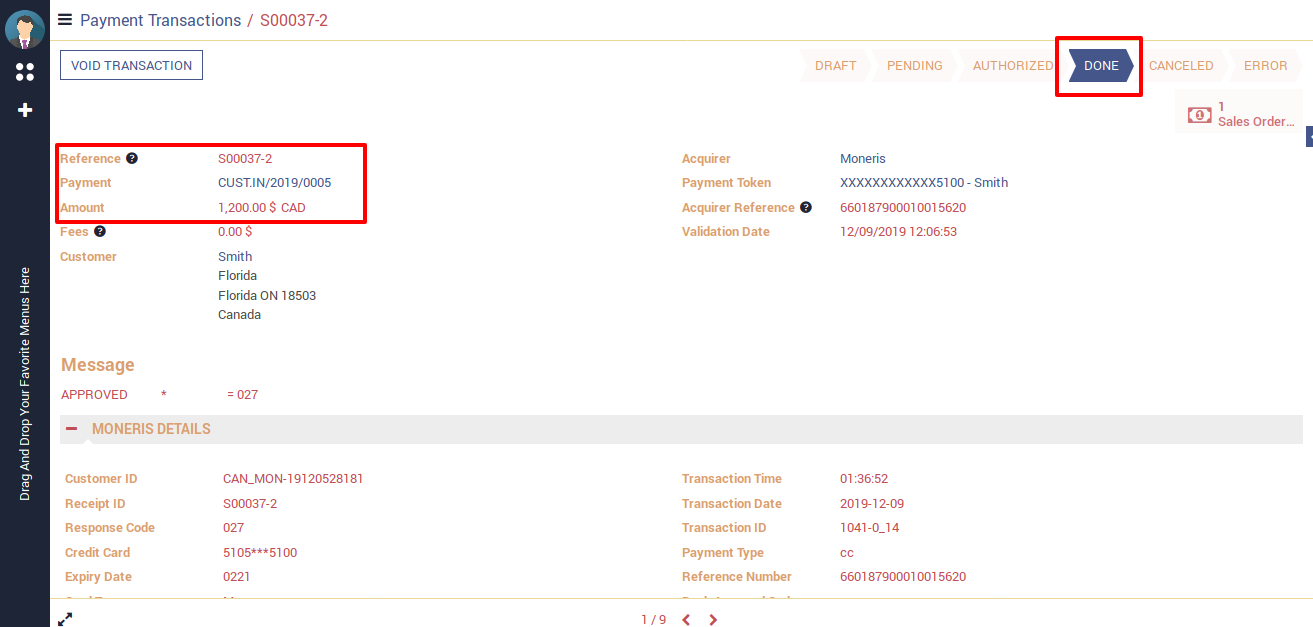
Task: Toggle the hamburger menu icon
Action: (65, 19)
